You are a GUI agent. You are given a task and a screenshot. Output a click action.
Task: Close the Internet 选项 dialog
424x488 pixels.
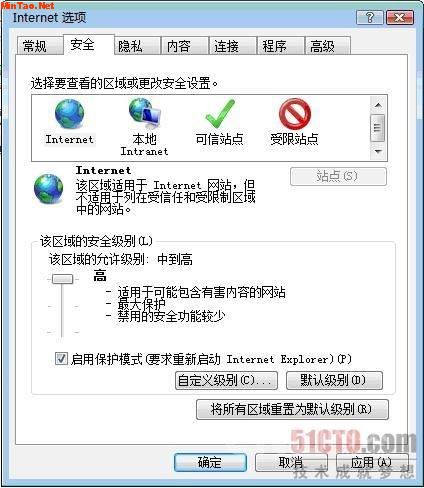(400, 17)
